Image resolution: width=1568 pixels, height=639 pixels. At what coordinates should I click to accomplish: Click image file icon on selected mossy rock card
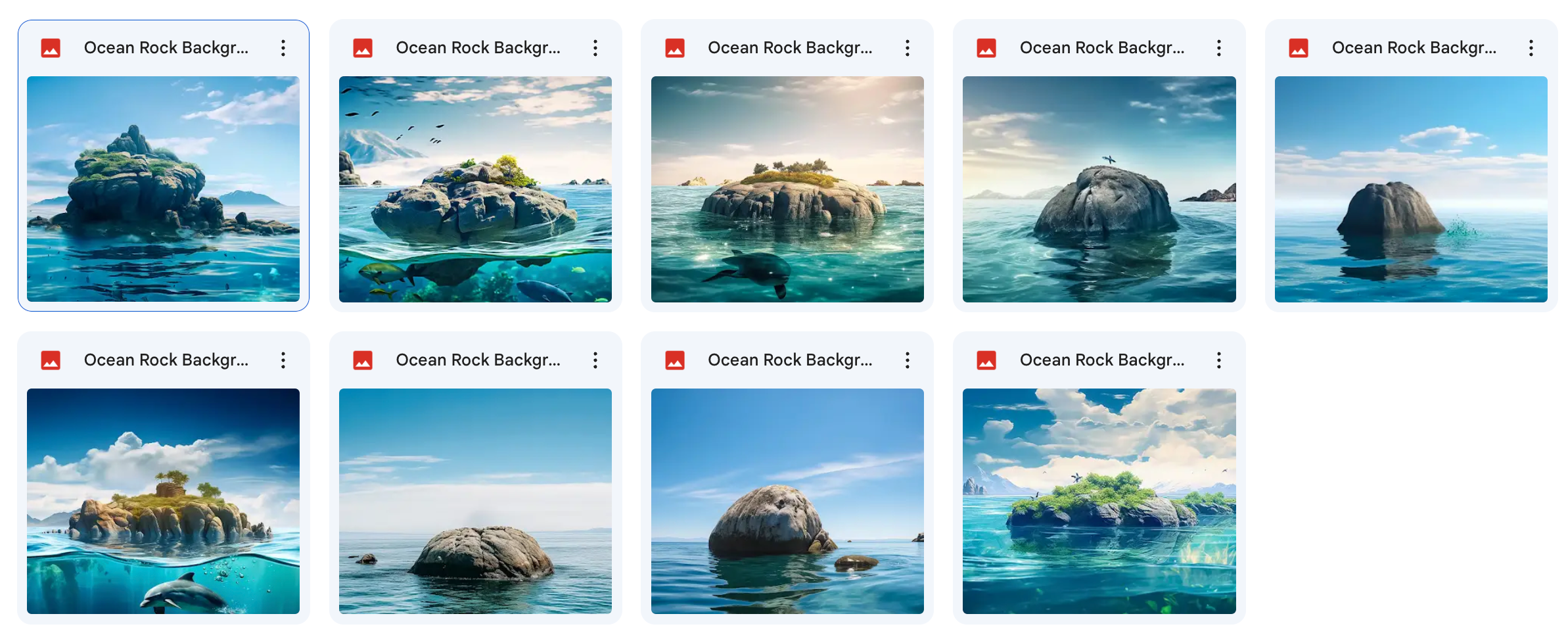click(51, 48)
